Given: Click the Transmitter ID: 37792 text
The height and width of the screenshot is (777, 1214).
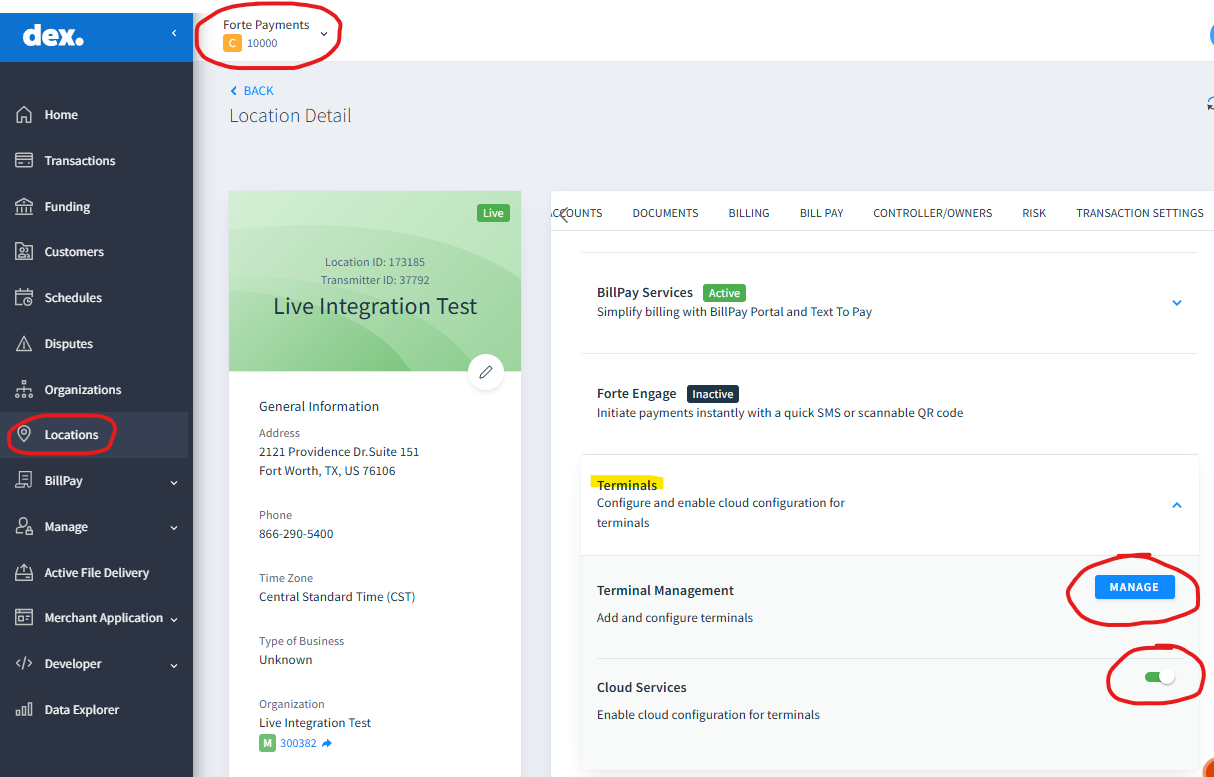Looking at the screenshot, I should coord(375,280).
